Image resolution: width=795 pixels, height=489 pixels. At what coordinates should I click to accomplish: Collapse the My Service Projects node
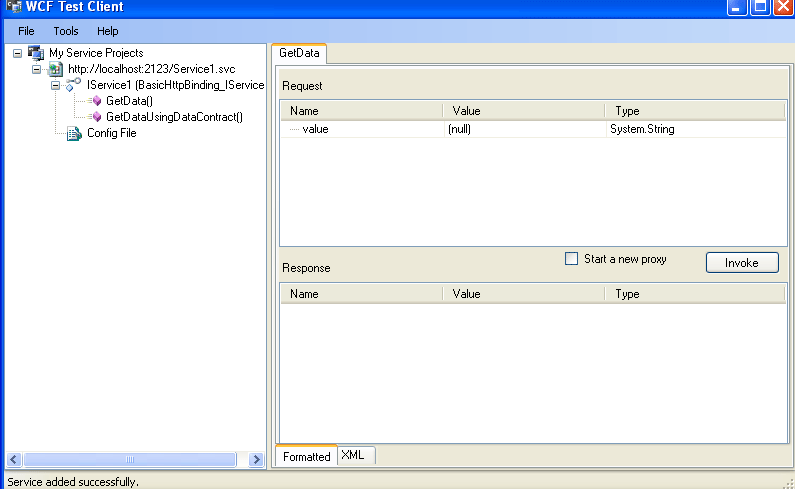pyautogui.click(x=17, y=53)
